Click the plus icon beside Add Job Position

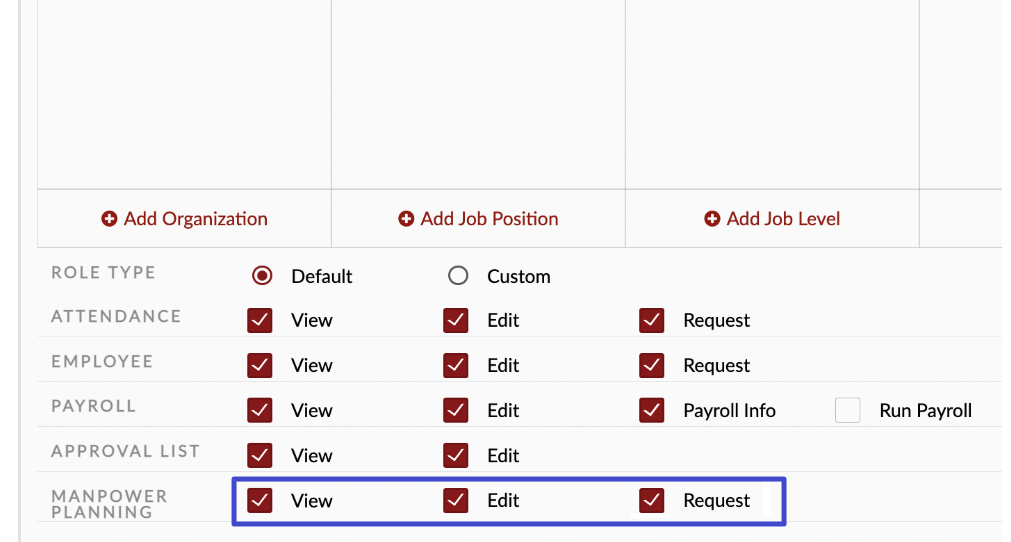[406, 219]
